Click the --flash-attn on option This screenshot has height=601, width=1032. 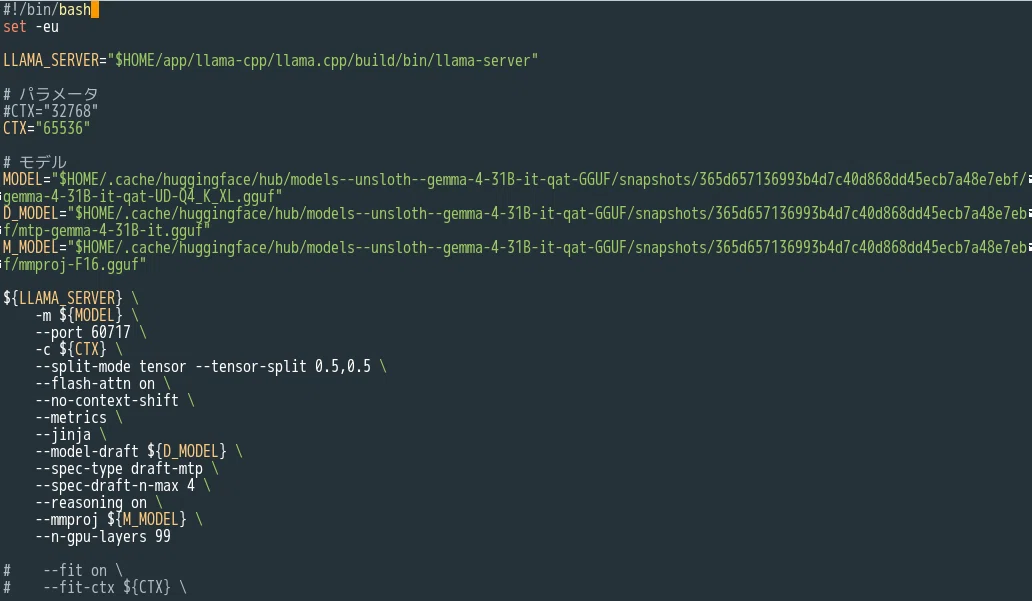95,384
